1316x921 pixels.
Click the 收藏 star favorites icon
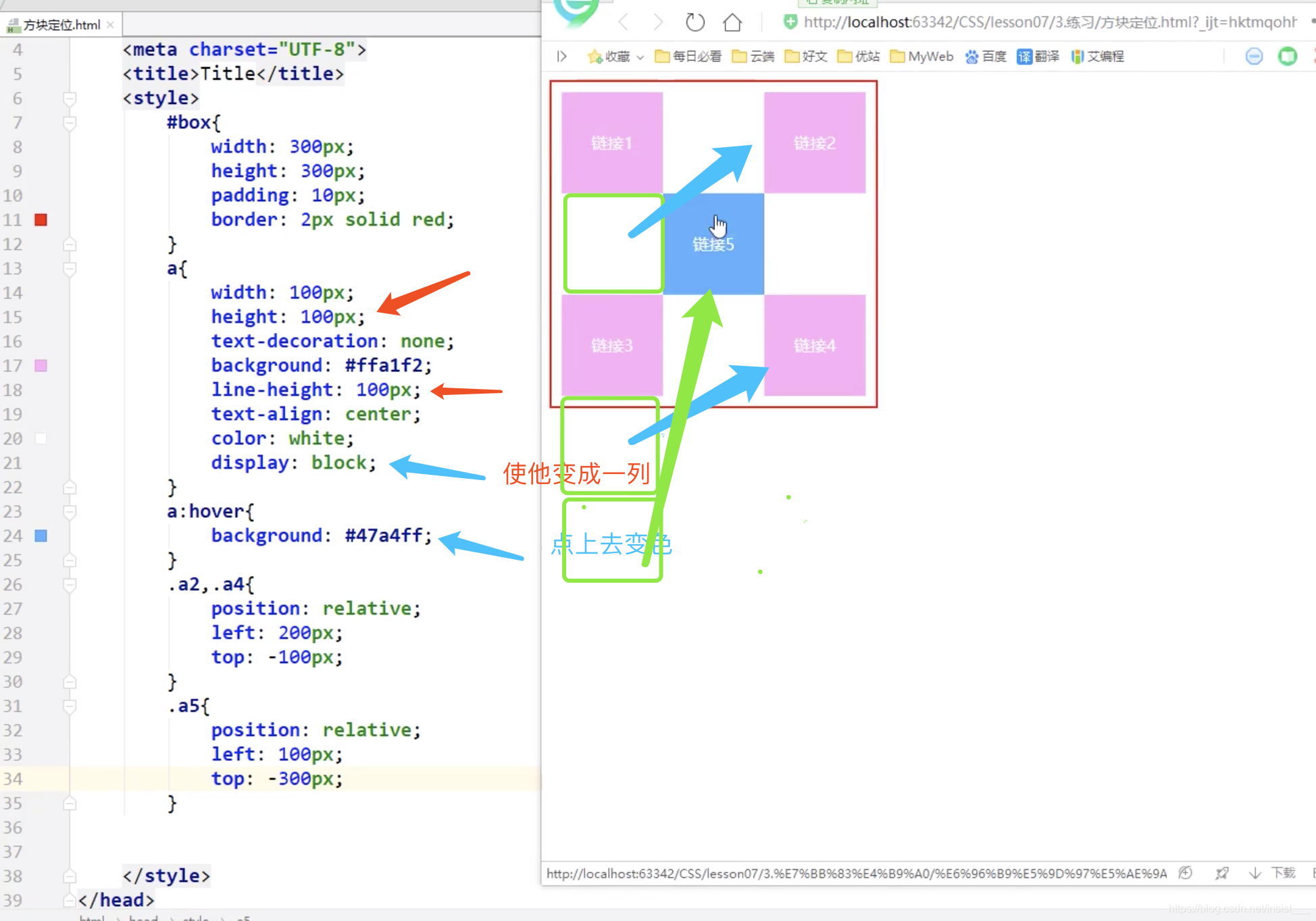(x=594, y=57)
